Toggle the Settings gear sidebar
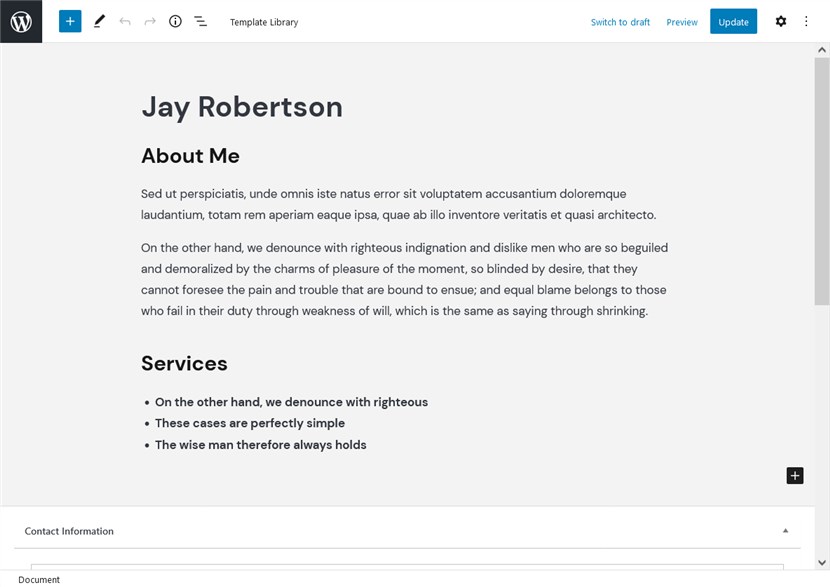Screen dimensions: 830x587 click(781, 21)
